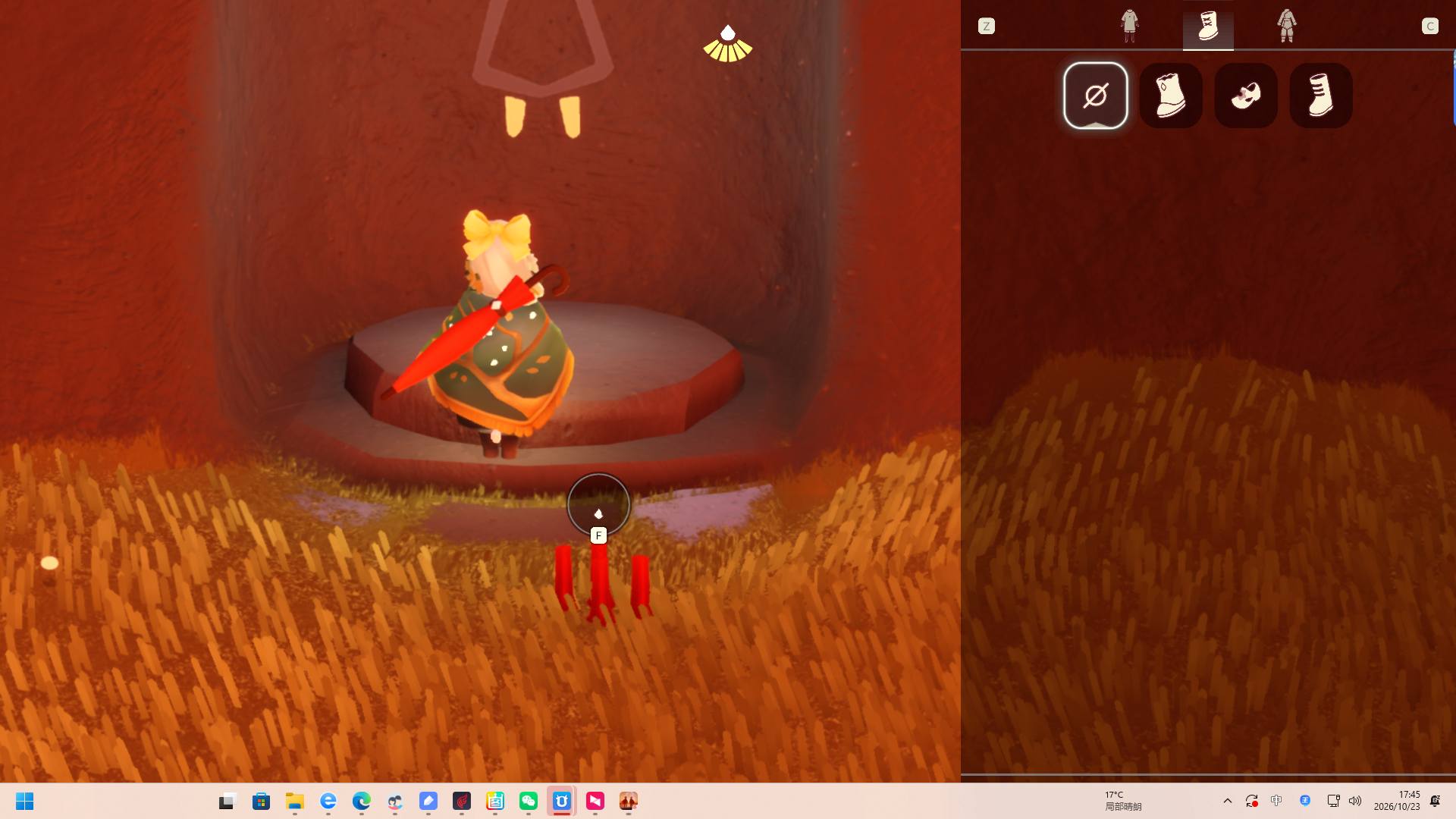Click the winged light fan icon
The image size is (1456, 819).
pyautogui.click(x=727, y=44)
